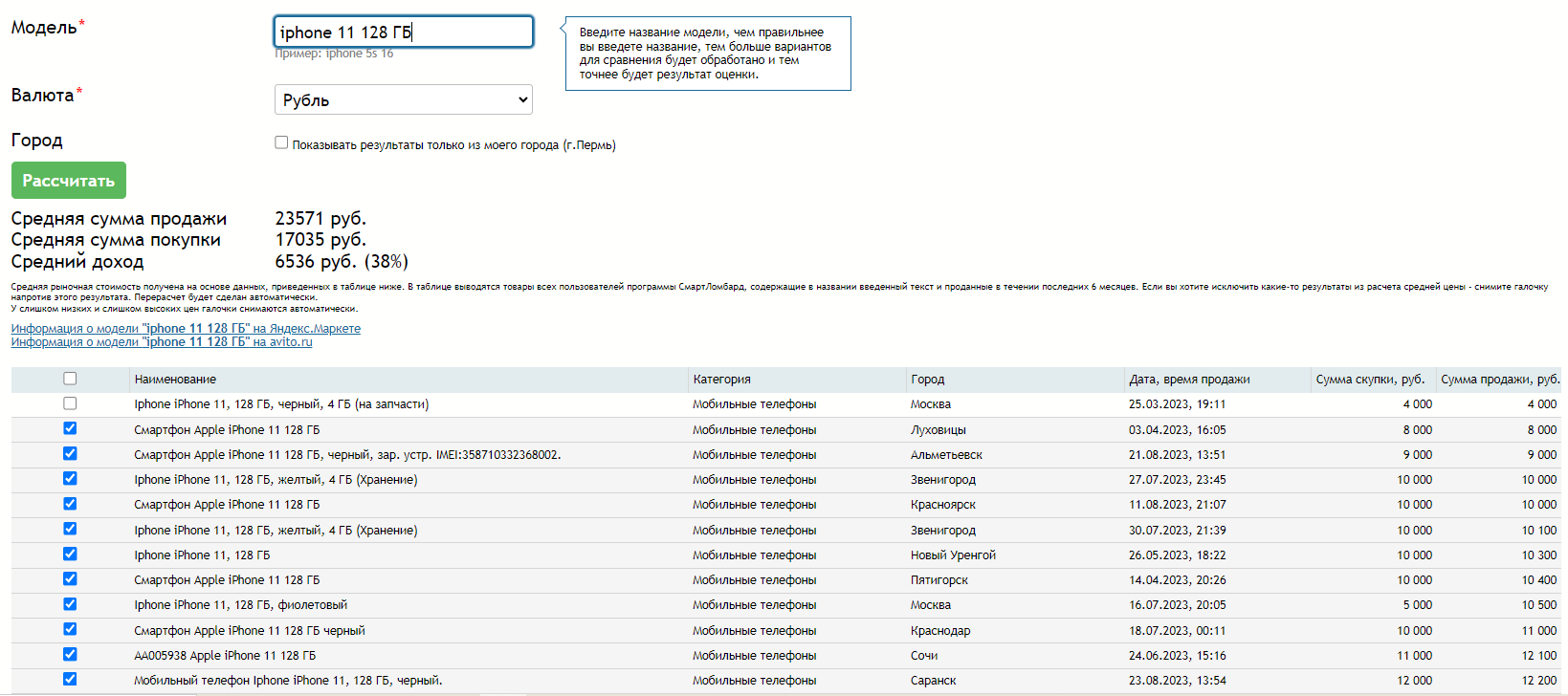Uncheck the Звенигород row dated 27.07.2023
The image size is (1568, 696).
click(70, 478)
